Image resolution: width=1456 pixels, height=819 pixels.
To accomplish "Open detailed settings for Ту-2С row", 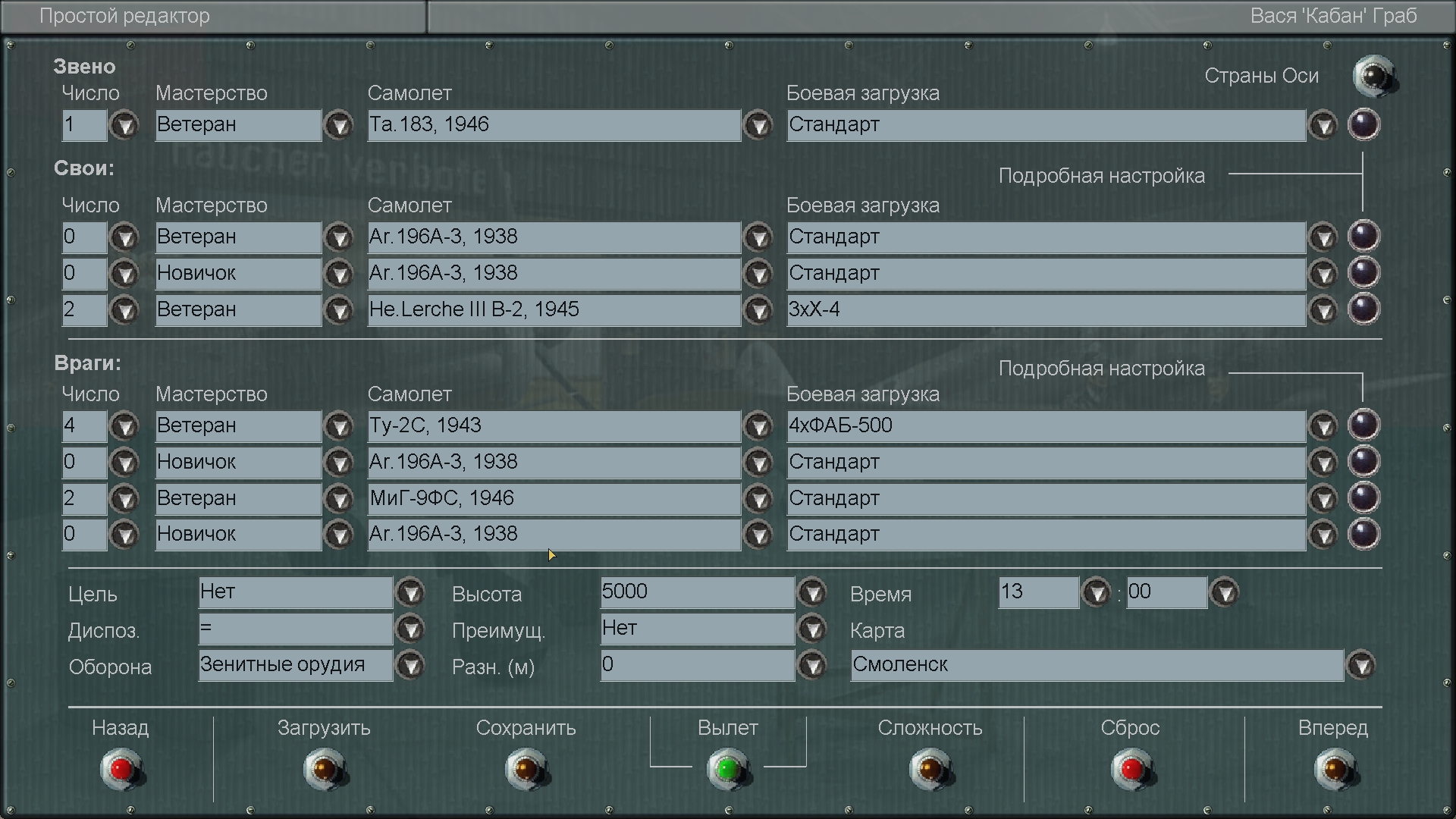I will coord(1363,425).
